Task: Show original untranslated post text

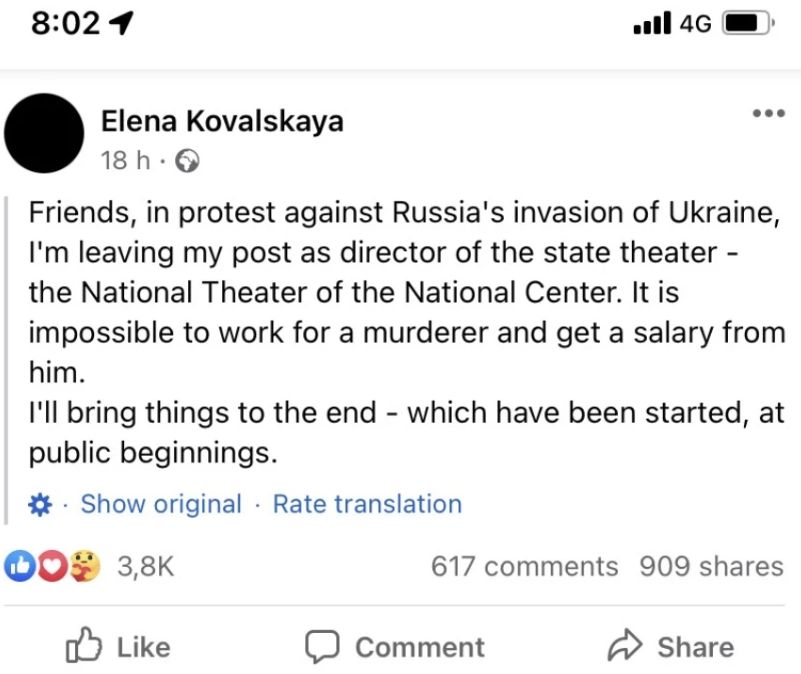Action: pyautogui.click(x=161, y=504)
